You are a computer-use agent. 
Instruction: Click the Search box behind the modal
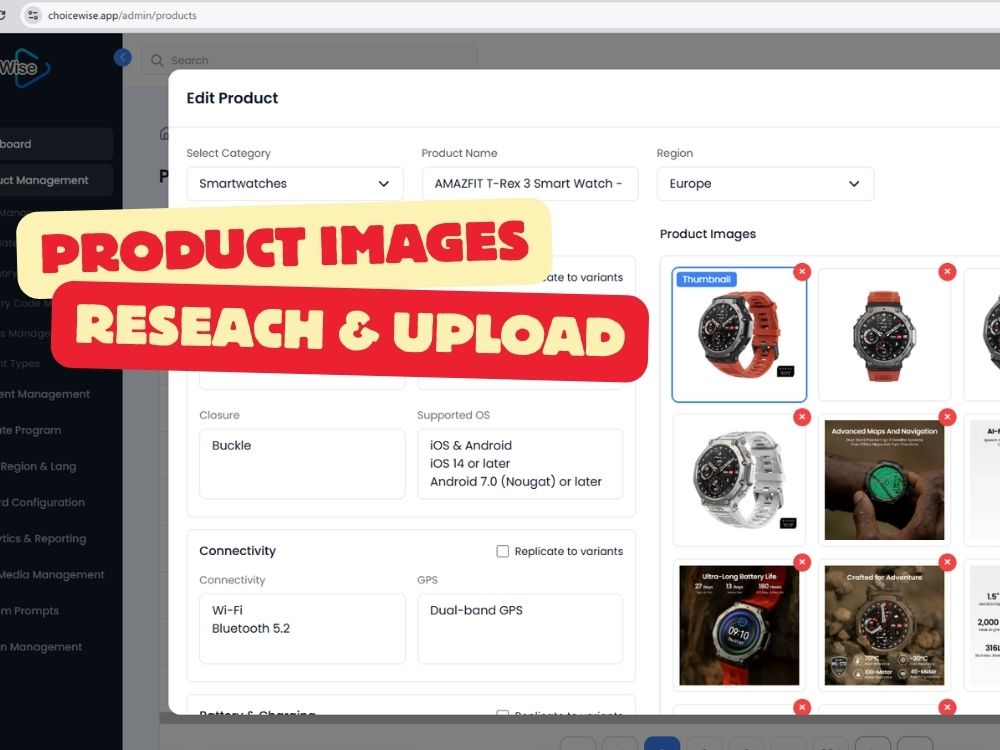(309, 60)
